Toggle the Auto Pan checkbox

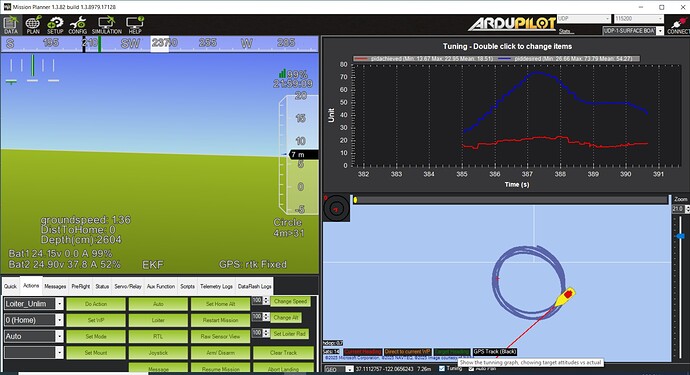pos(471,369)
